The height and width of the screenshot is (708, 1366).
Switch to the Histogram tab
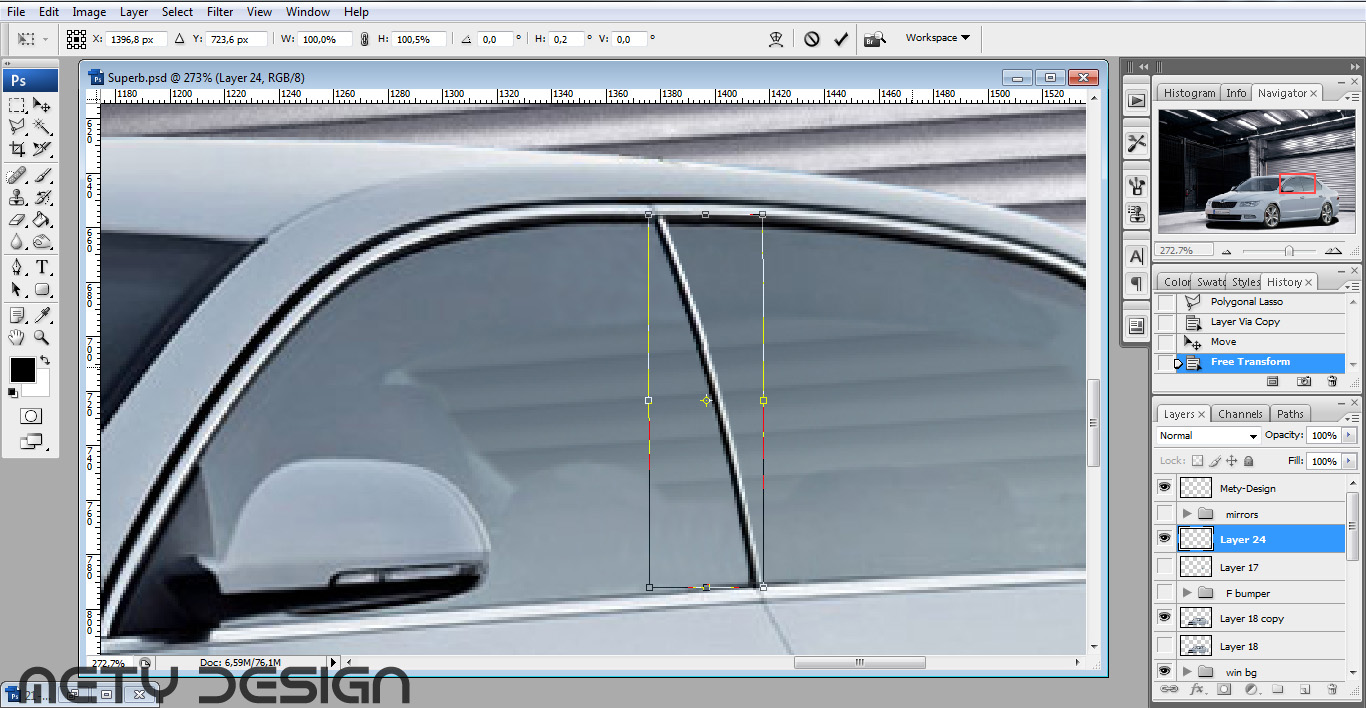tap(1189, 93)
